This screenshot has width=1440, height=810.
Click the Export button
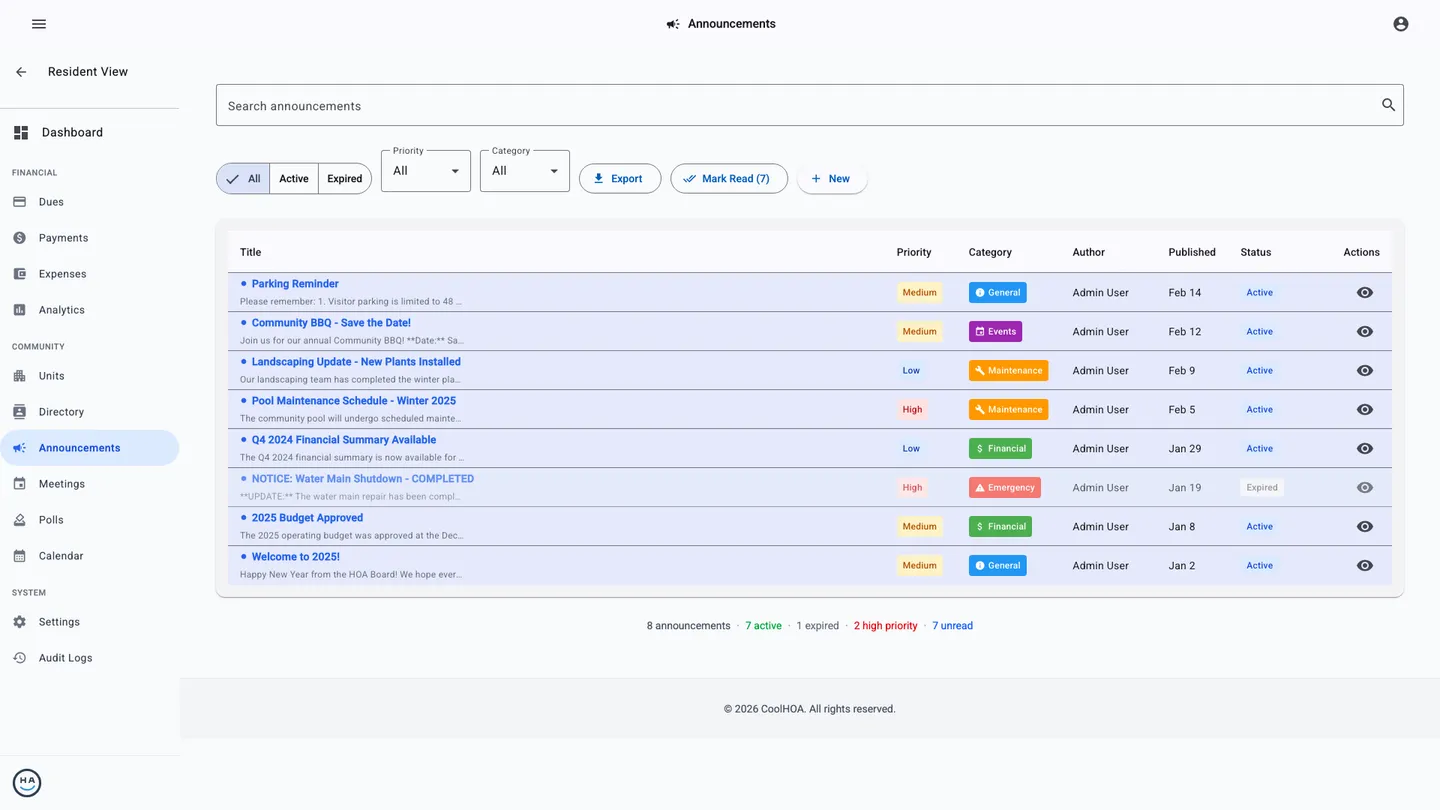[620, 179]
